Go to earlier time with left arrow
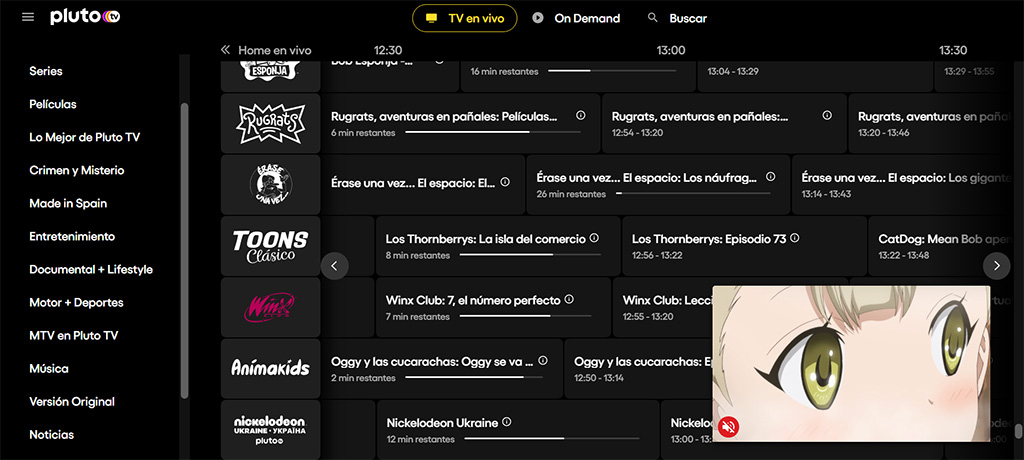Viewport: 1024px width, 460px height. 334,266
